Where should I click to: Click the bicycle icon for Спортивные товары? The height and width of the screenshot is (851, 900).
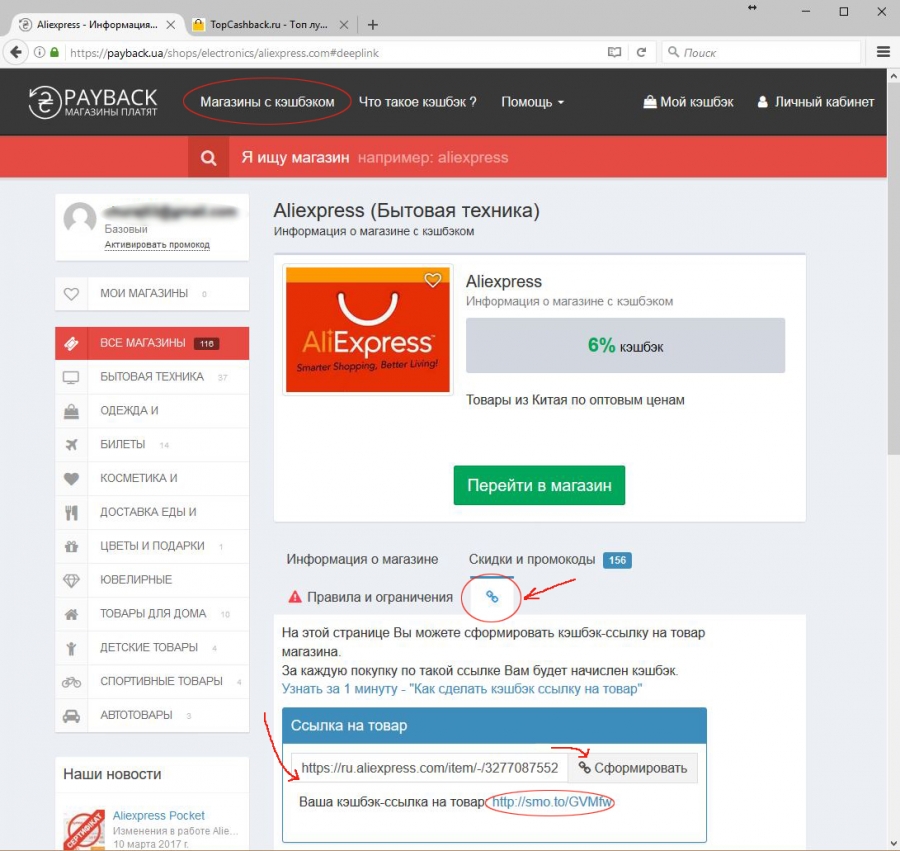click(71, 682)
